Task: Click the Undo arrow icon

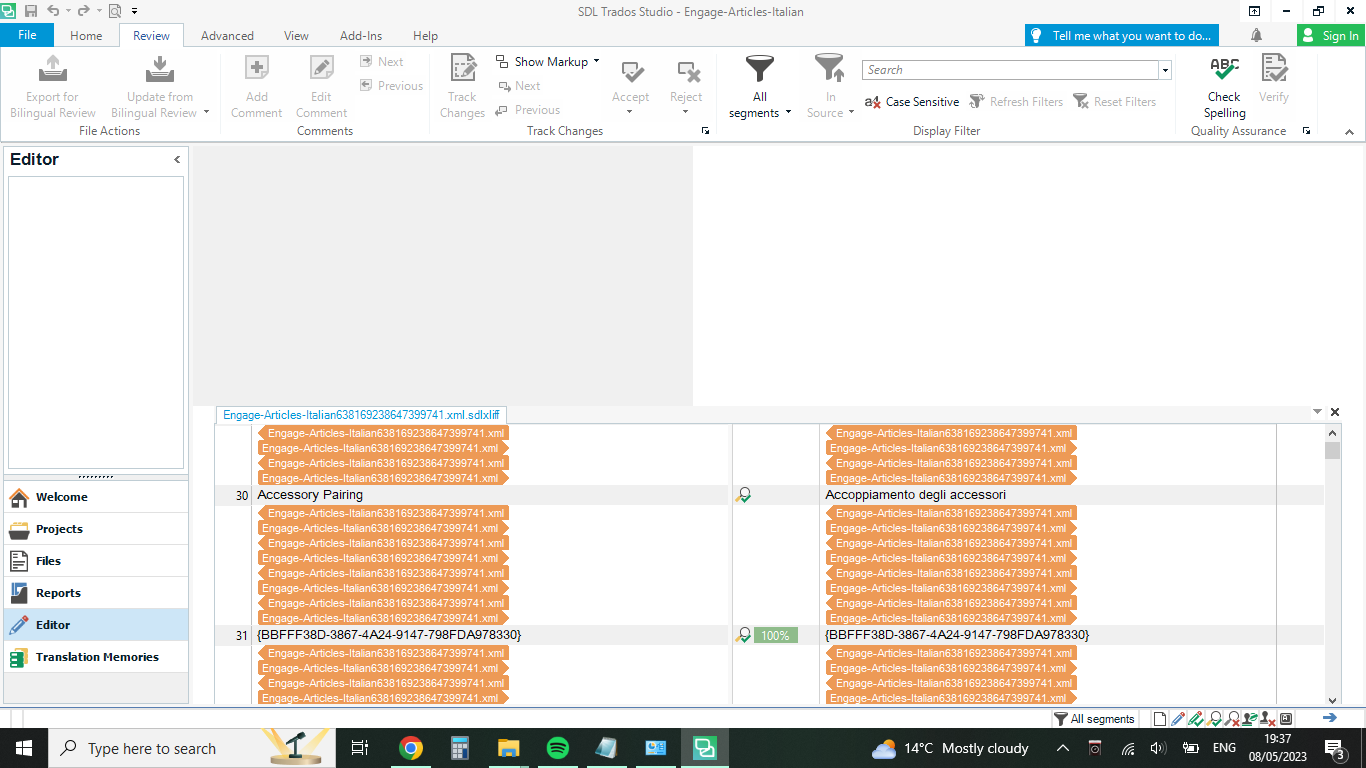Action: [x=52, y=11]
